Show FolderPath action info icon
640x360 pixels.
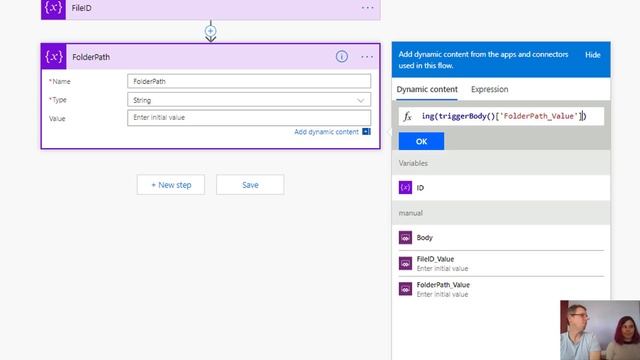click(342, 57)
